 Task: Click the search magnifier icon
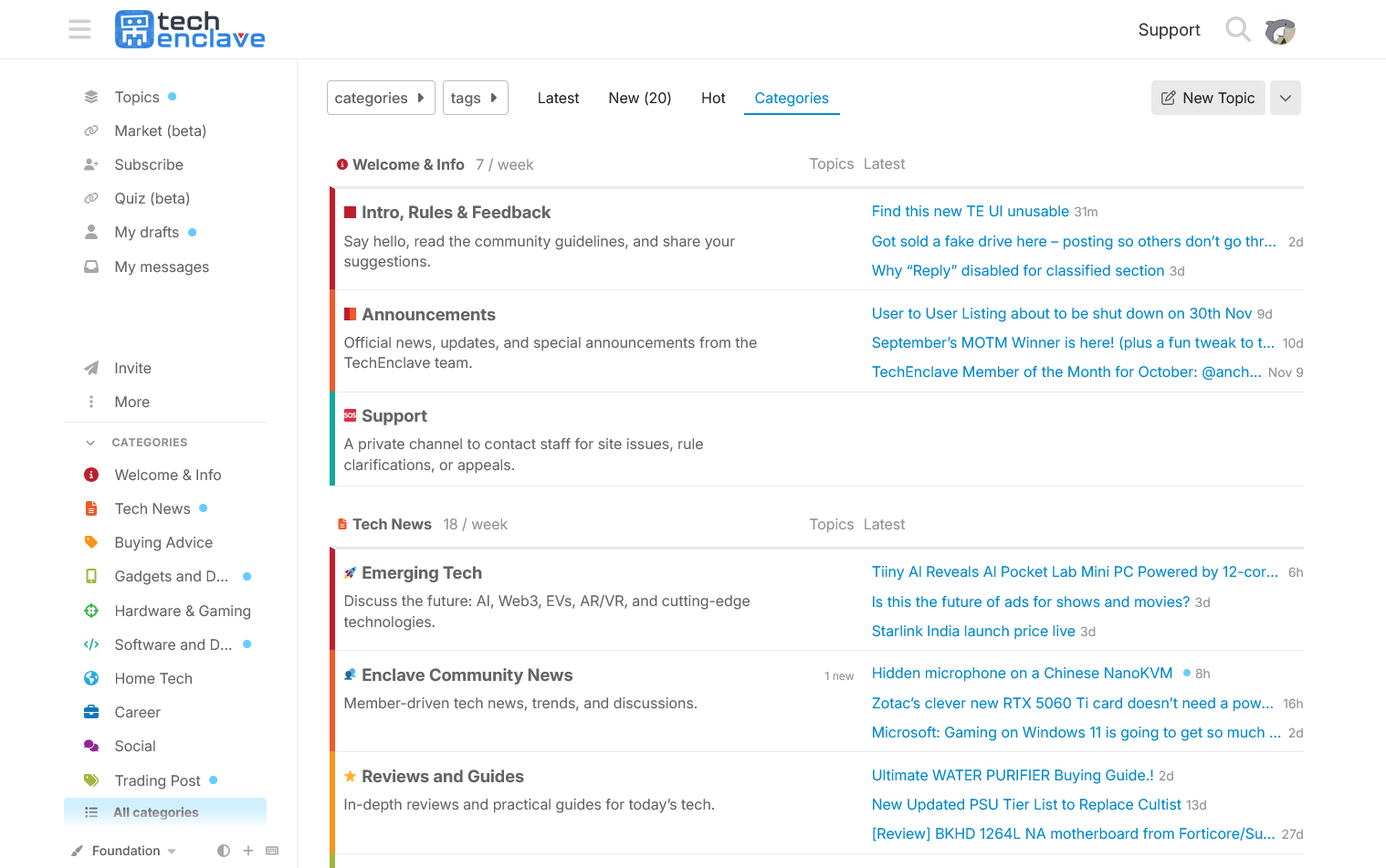click(1237, 29)
